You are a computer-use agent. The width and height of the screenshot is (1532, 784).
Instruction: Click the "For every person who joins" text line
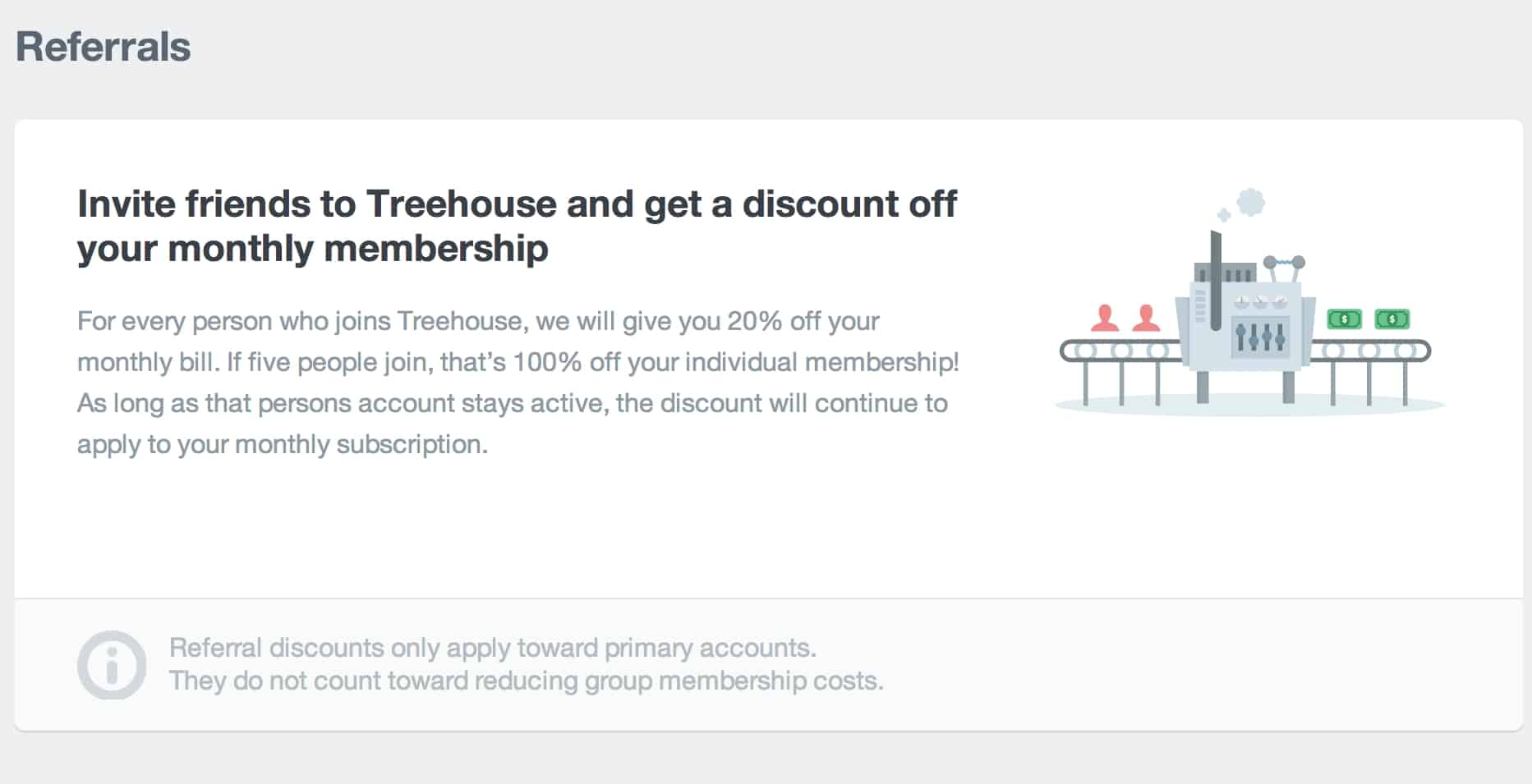pyautogui.click(x=478, y=321)
